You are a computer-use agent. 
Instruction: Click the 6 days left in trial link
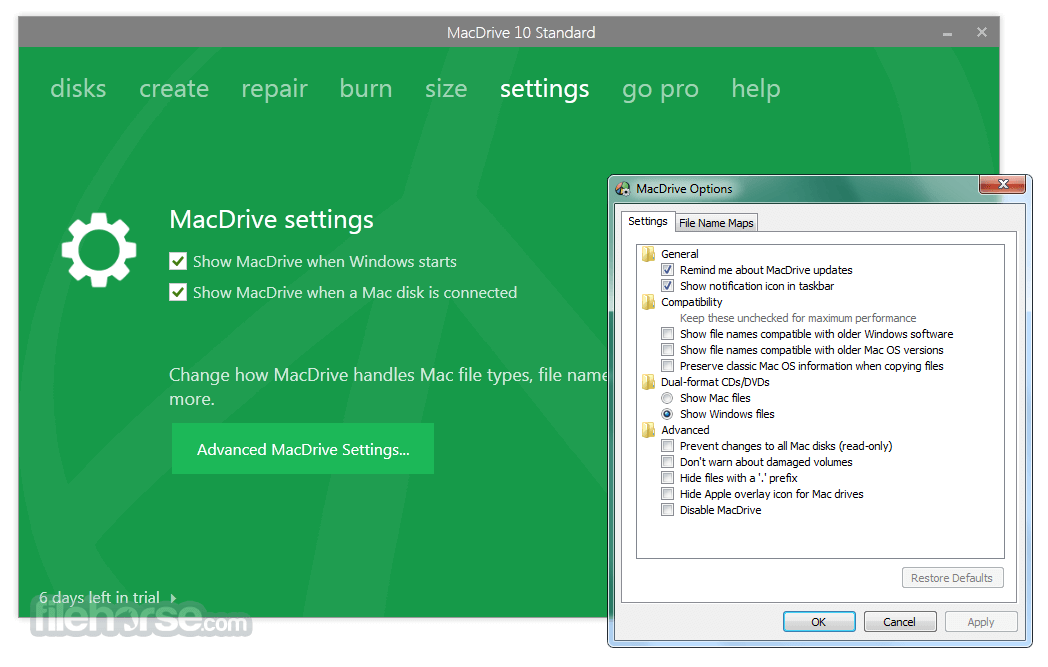point(100,597)
